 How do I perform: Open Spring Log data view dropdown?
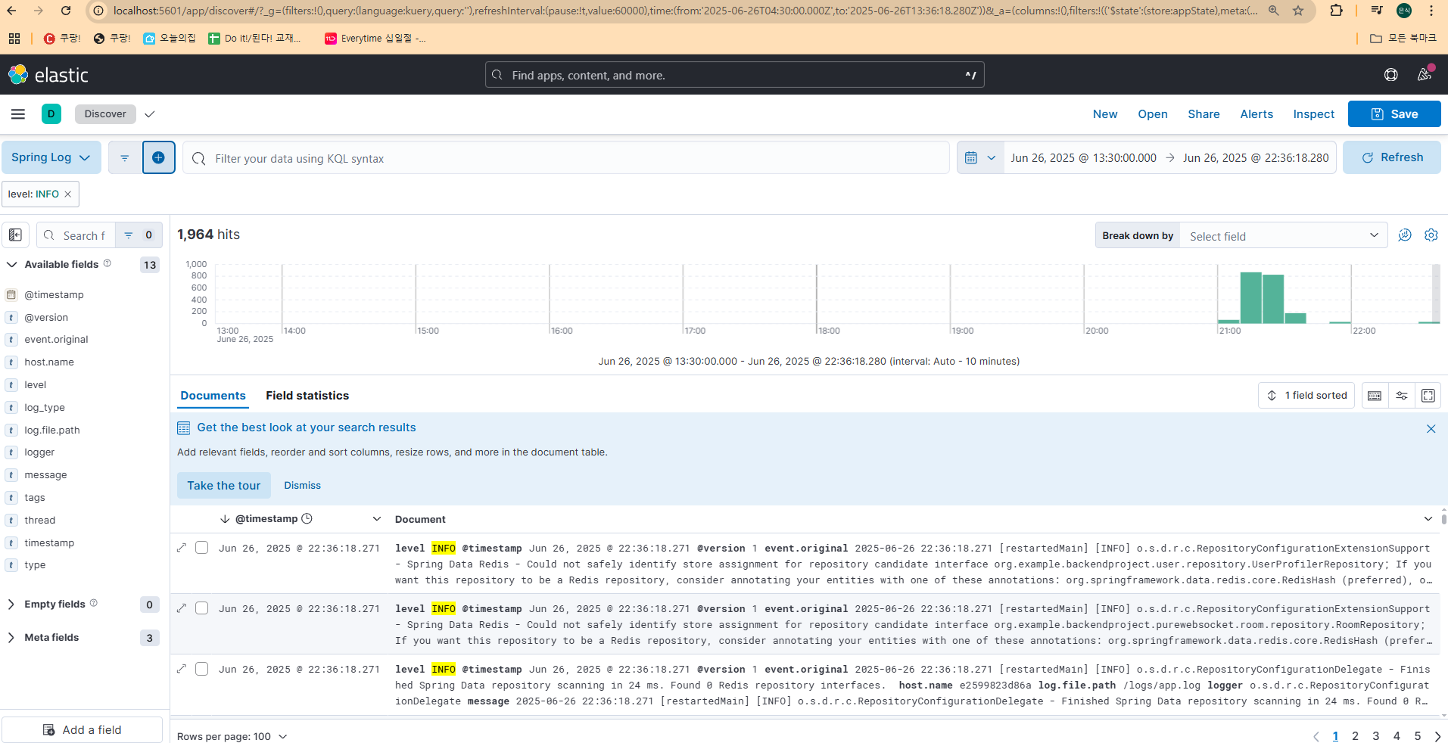[x=51, y=158]
